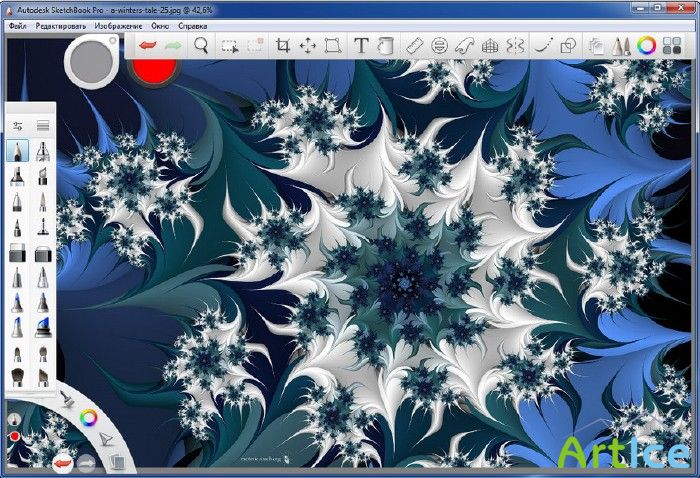Open the Справка menu
The image size is (700, 478).
[193, 26]
